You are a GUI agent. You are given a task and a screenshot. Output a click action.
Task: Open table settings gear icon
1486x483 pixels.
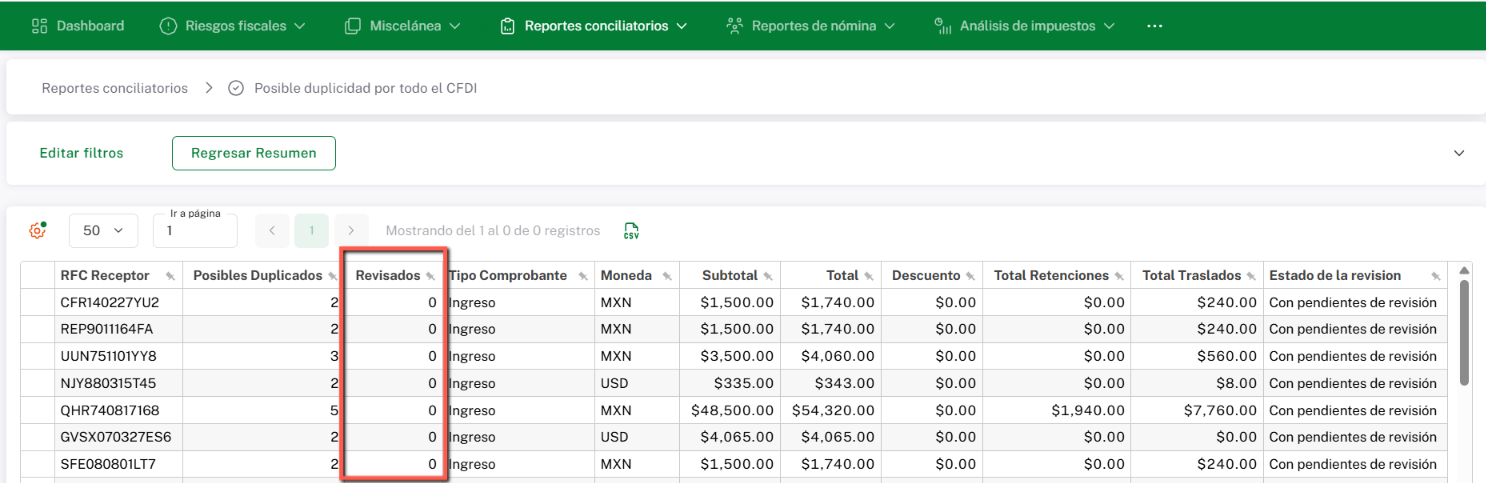37,231
